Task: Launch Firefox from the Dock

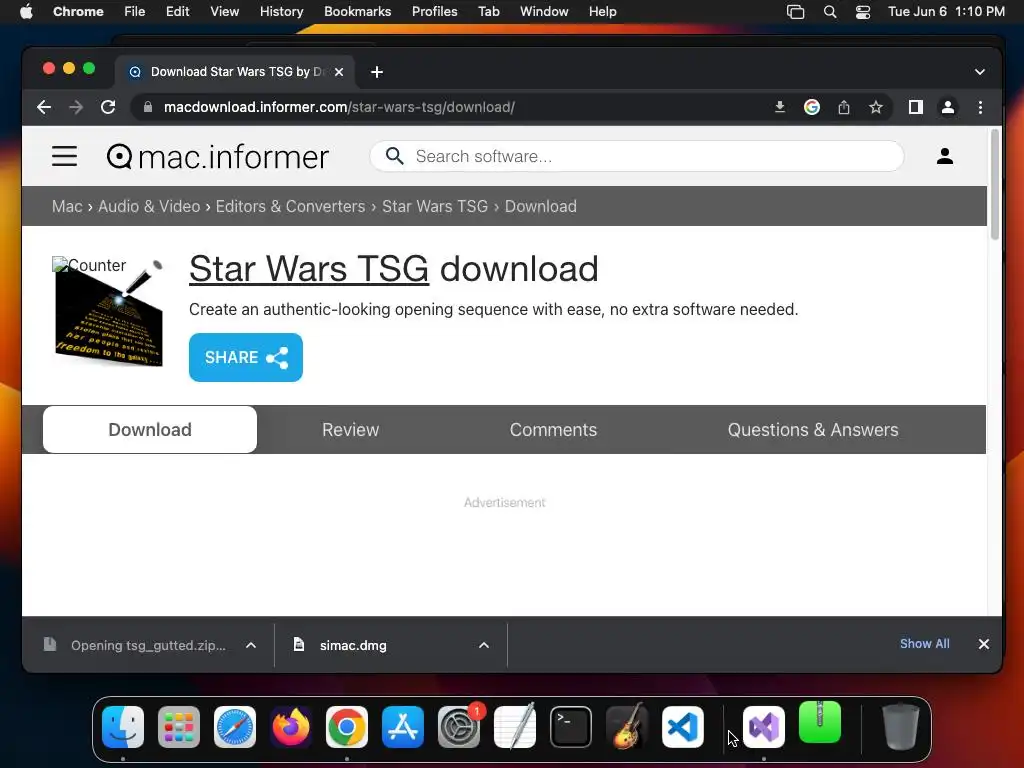Action: click(x=291, y=727)
